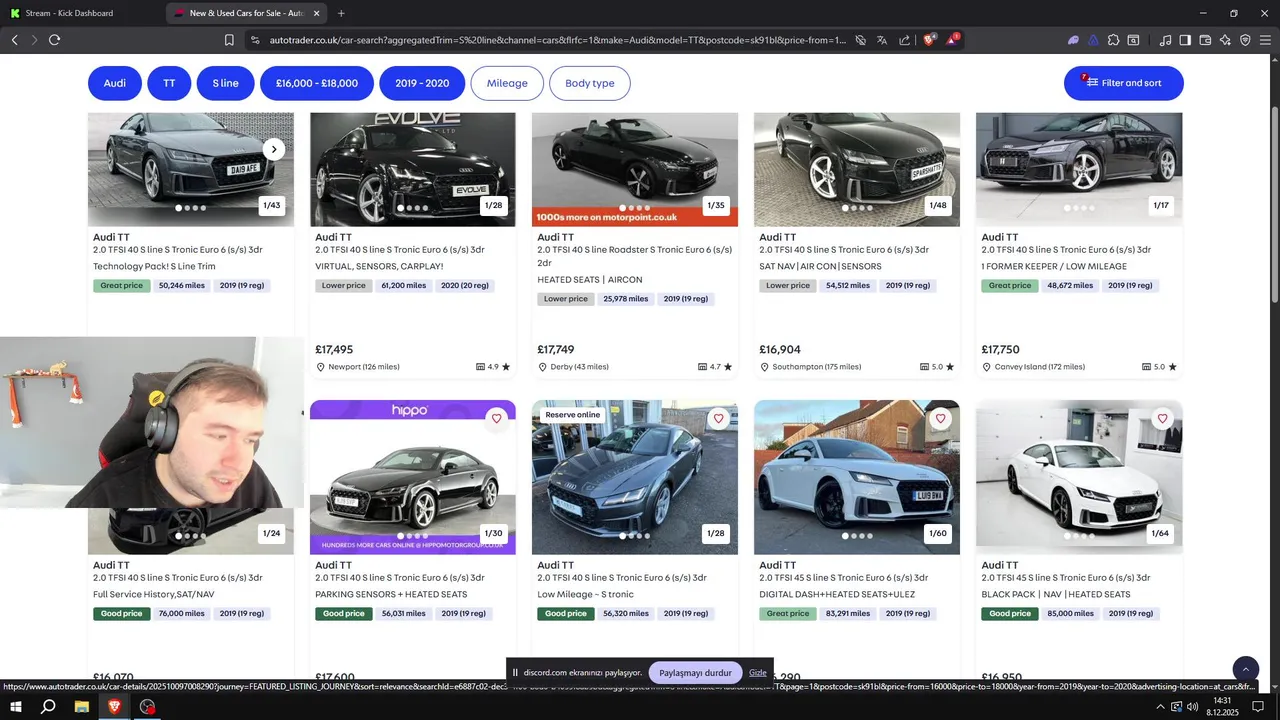Open the site settings icon beside the URL
This screenshot has width=1280, height=720.
click(x=255, y=40)
